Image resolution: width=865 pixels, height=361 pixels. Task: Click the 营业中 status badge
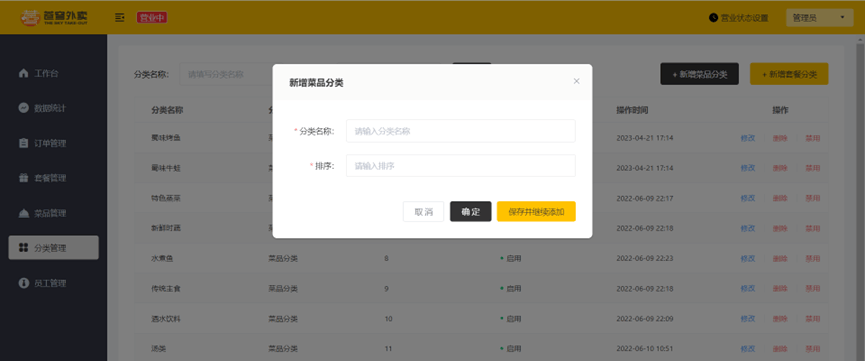click(152, 18)
